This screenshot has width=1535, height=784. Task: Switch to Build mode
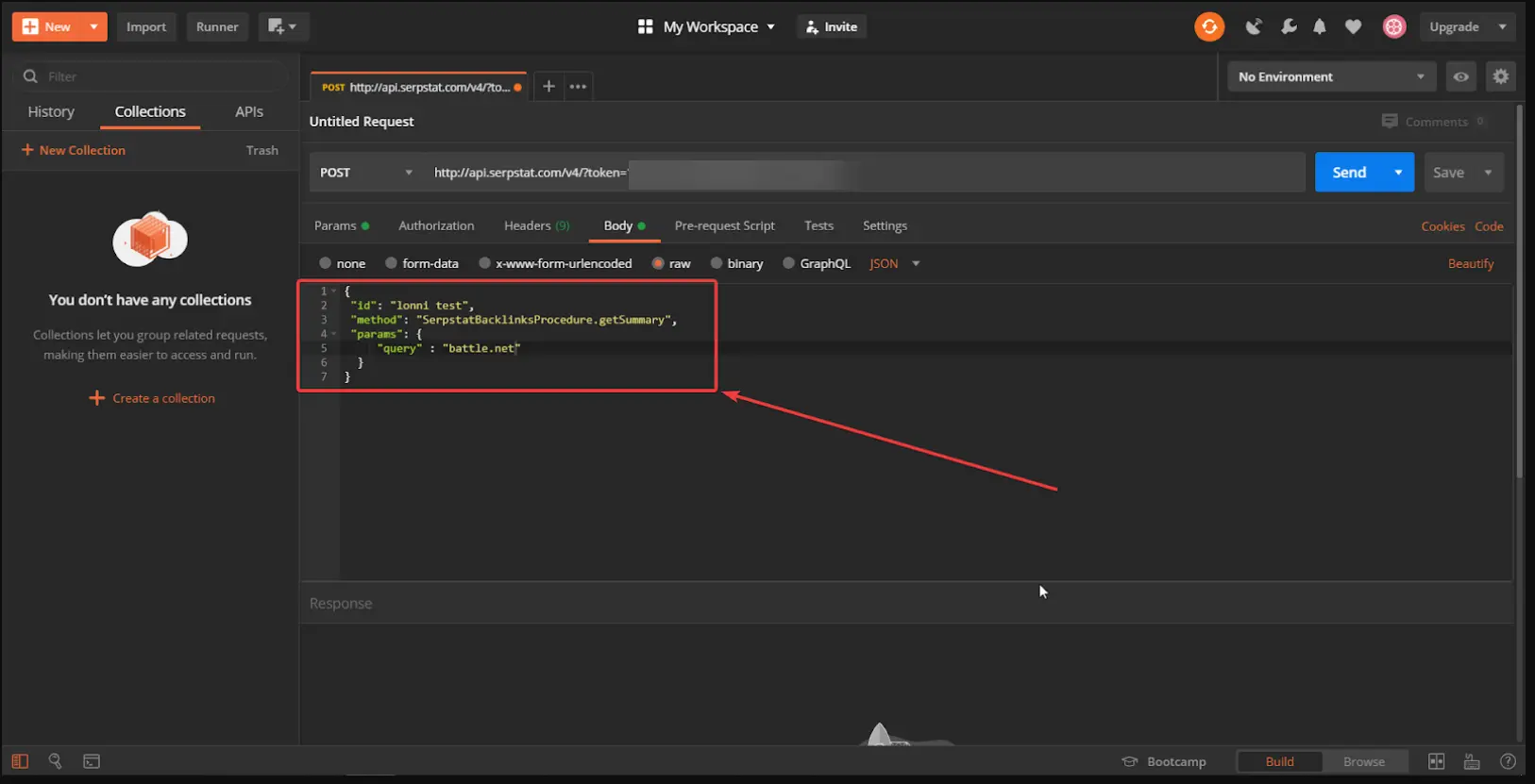(x=1279, y=761)
